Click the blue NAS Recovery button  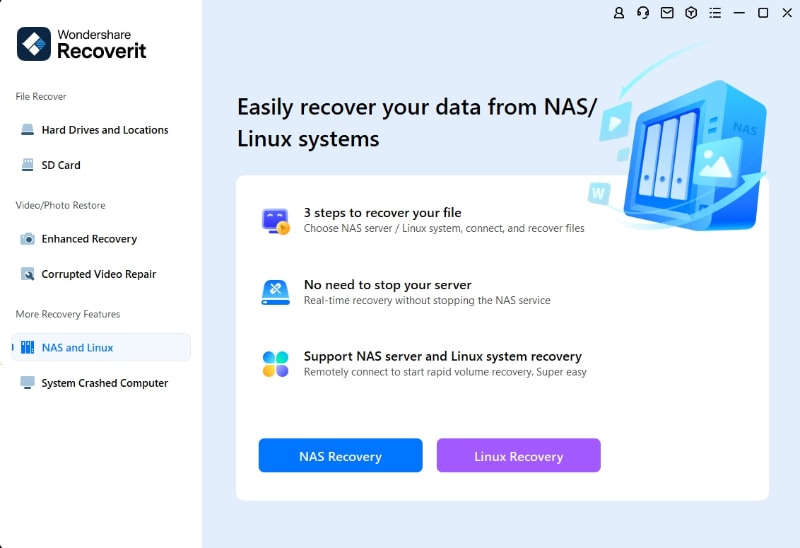pos(340,456)
